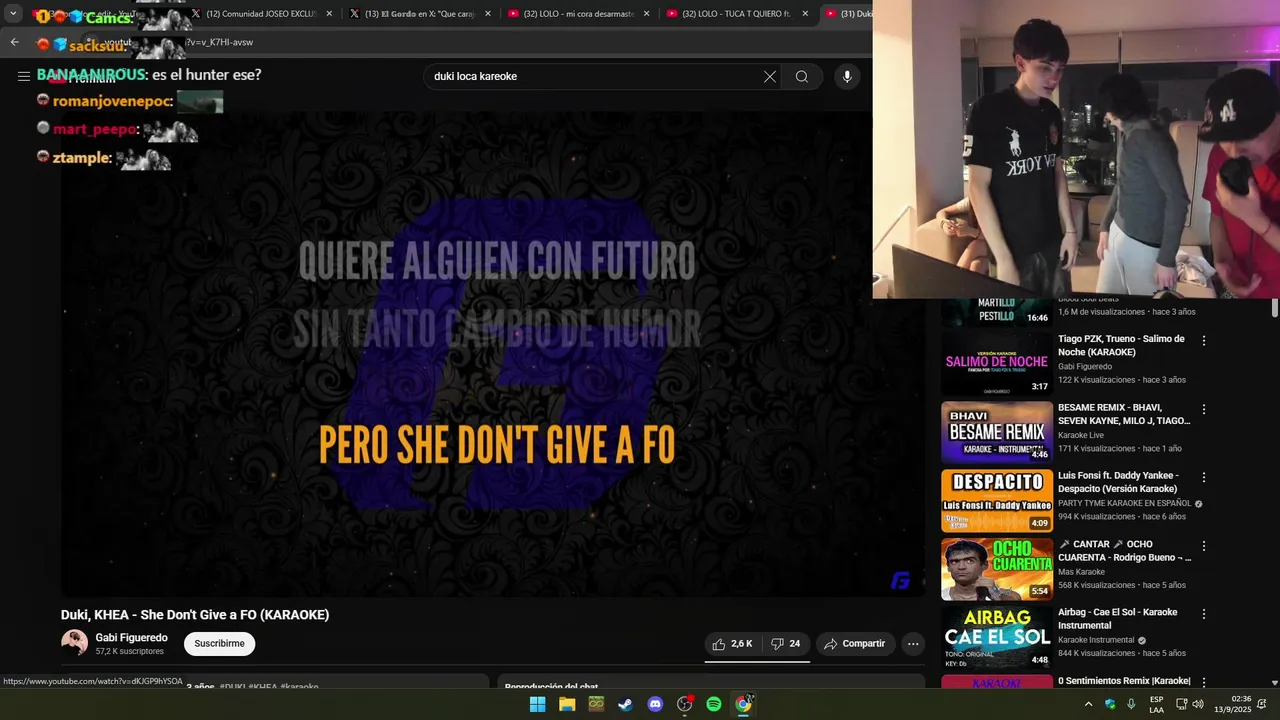Open the YouTube hamburger guide menu
This screenshot has height=720, width=1280.
24,76
